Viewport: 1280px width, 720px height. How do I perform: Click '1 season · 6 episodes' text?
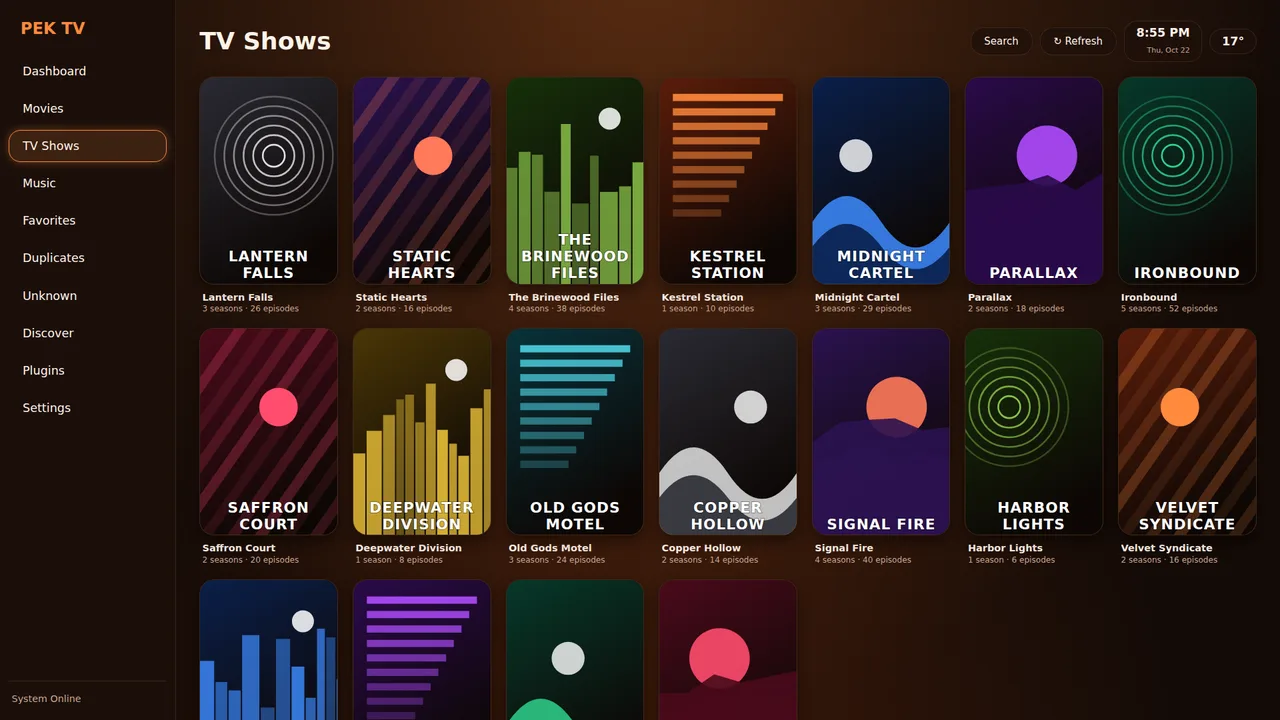[1012, 560]
